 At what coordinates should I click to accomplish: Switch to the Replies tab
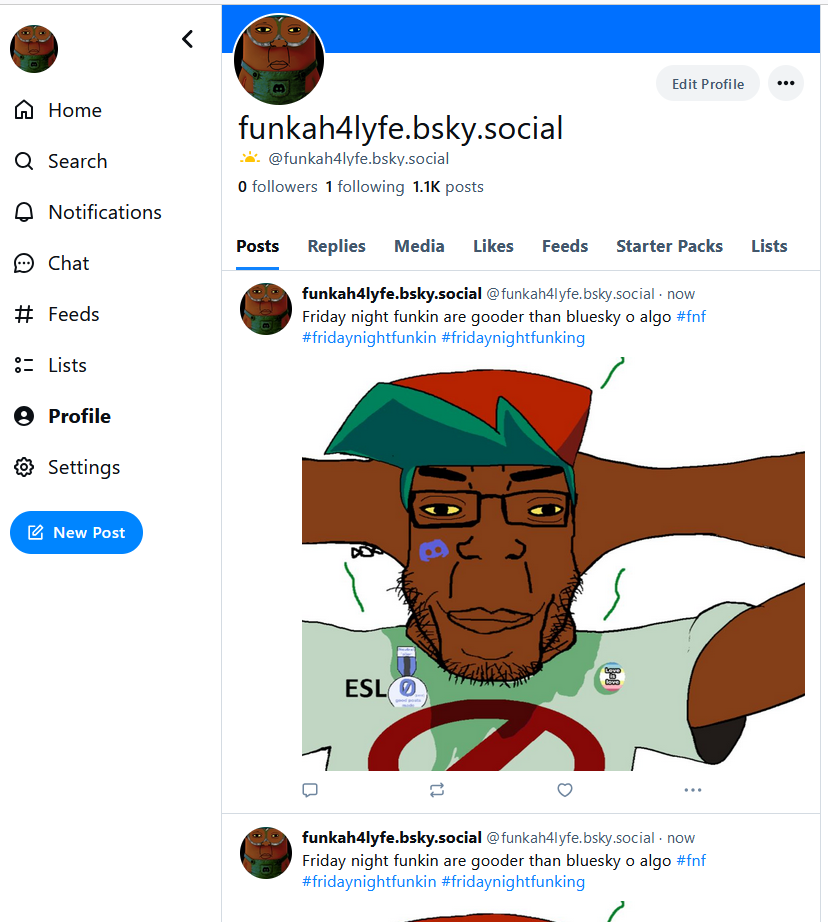click(336, 246)
